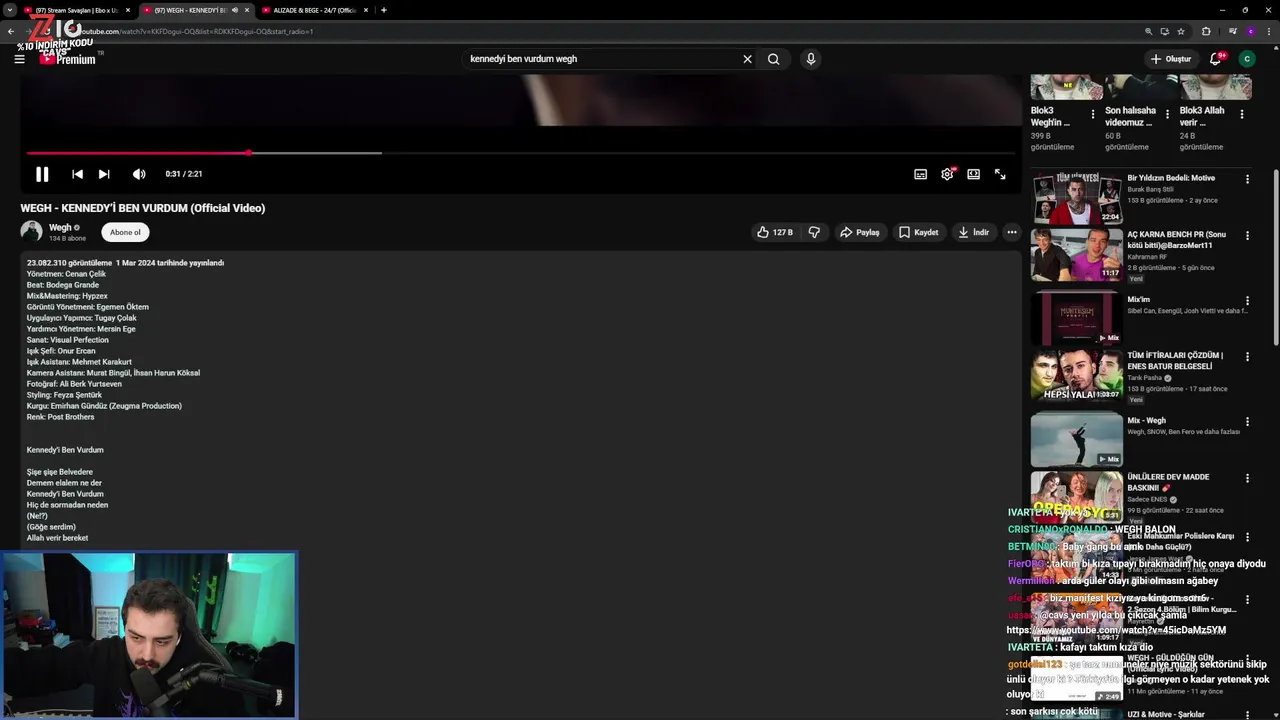Run search with magnifier button
1280x720 pixels.
click(x=773, y=59)
